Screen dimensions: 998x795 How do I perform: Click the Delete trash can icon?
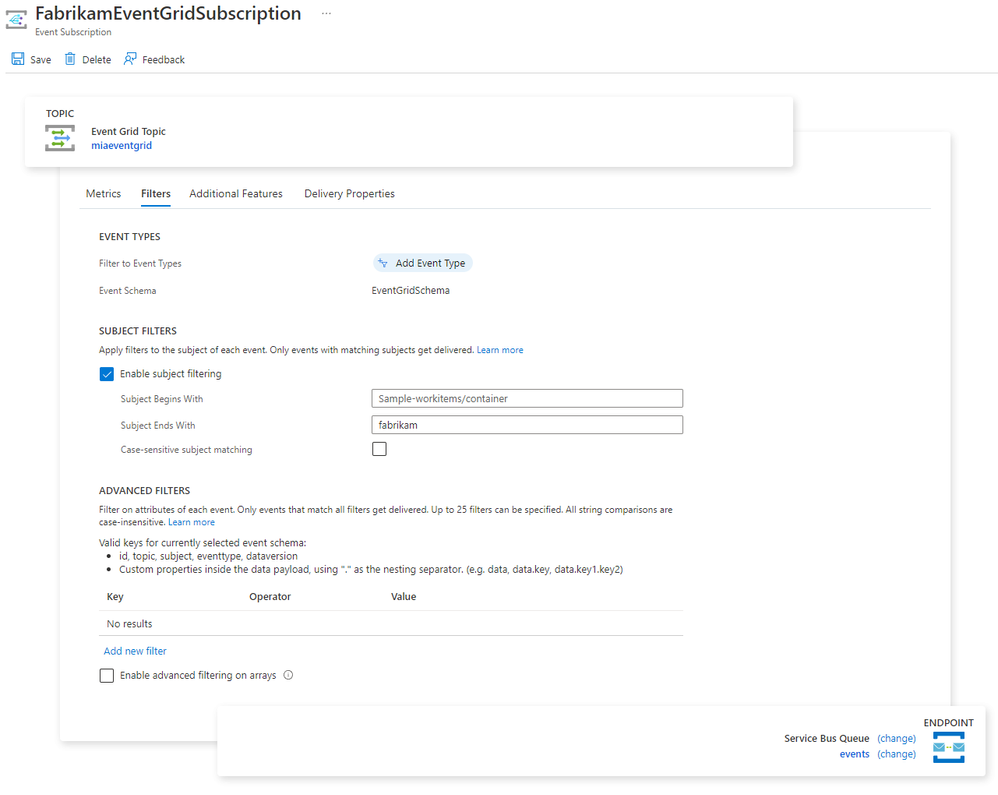tap(70, 59)
